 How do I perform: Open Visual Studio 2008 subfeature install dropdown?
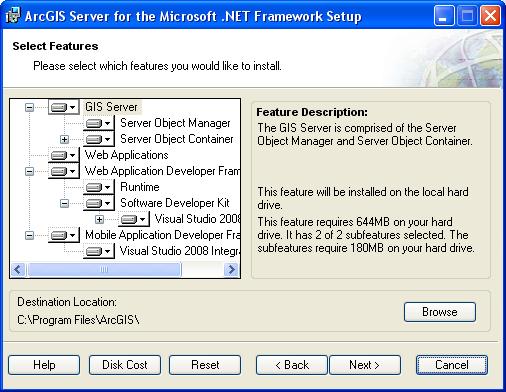click(133, 219)
